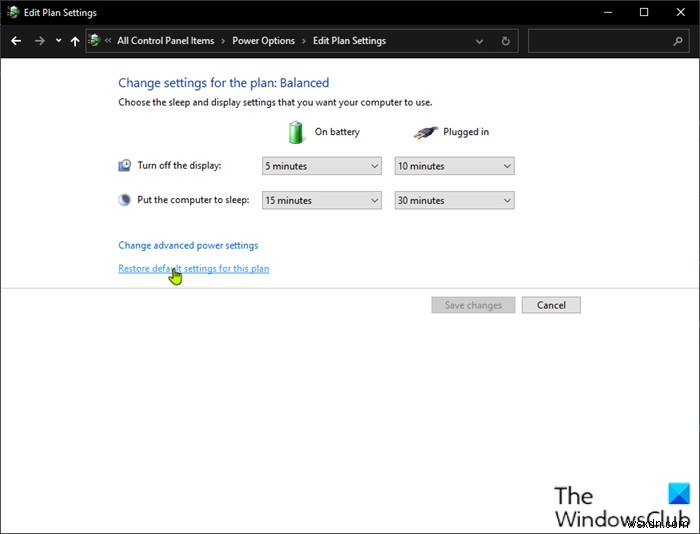This screenshot has width=700, height=534.
Task: Refresh the Edit Plan Settings page
Action: 505,42
